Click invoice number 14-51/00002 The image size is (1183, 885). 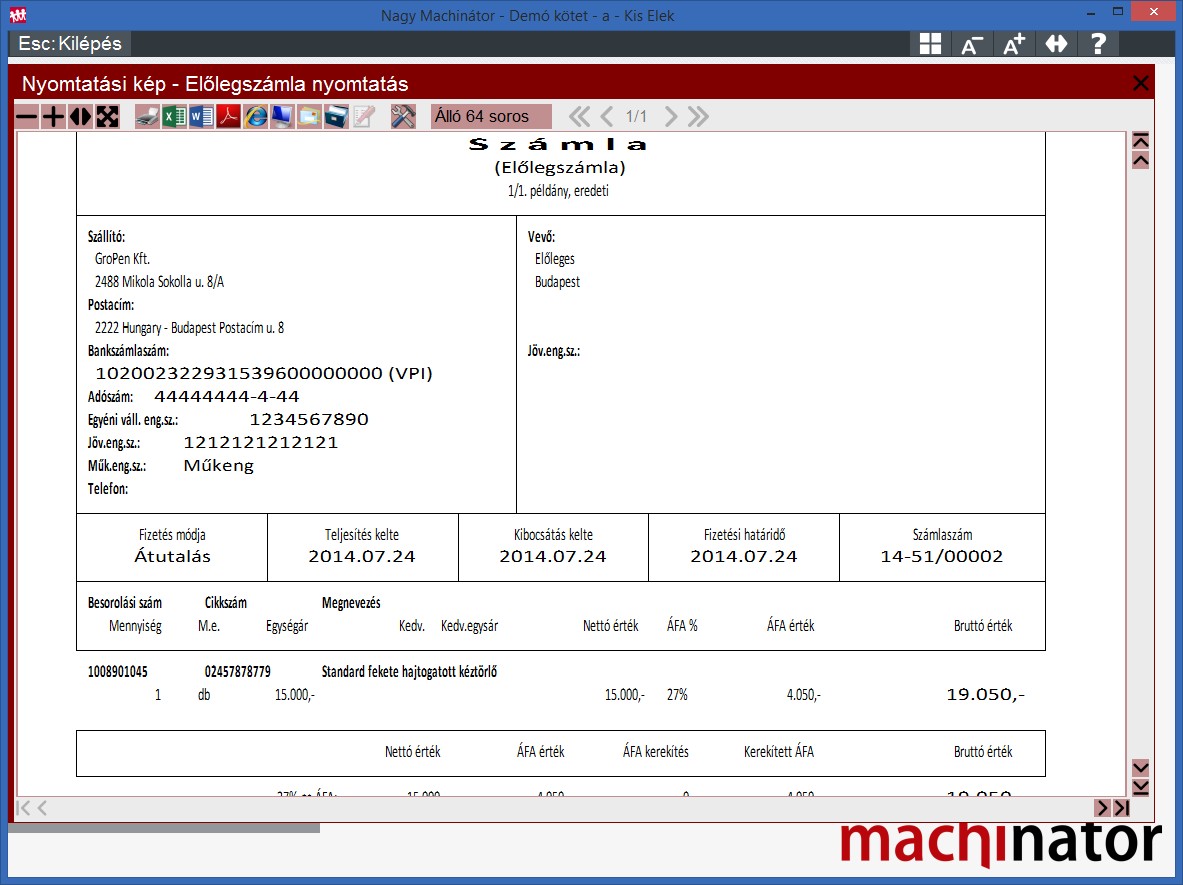click(x=942, y=557)
